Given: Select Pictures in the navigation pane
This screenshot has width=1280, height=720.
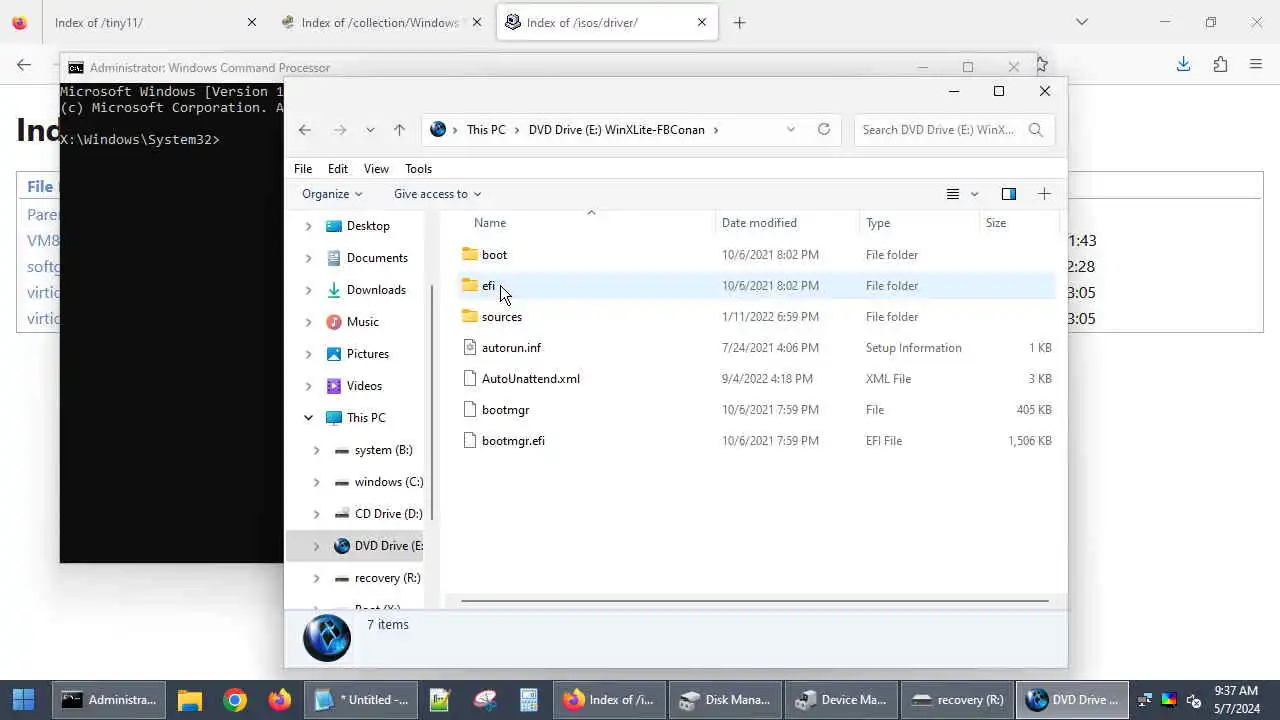Looking at the screenshot, I should 367,354.
